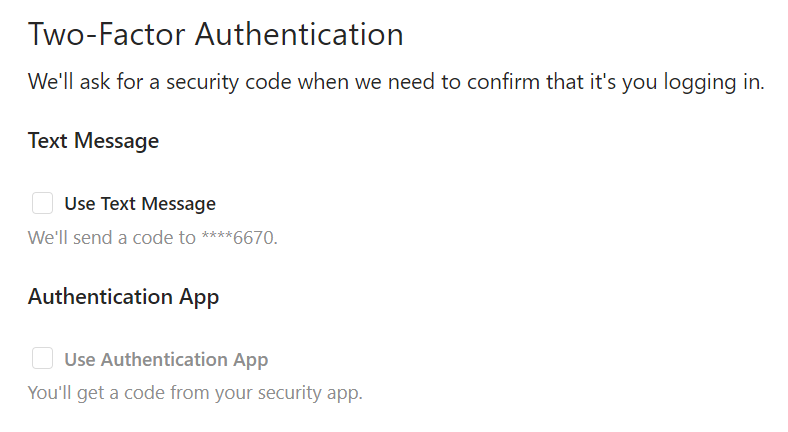
Task: Click the "Use Text Message" label text
Action: point(140,204)
